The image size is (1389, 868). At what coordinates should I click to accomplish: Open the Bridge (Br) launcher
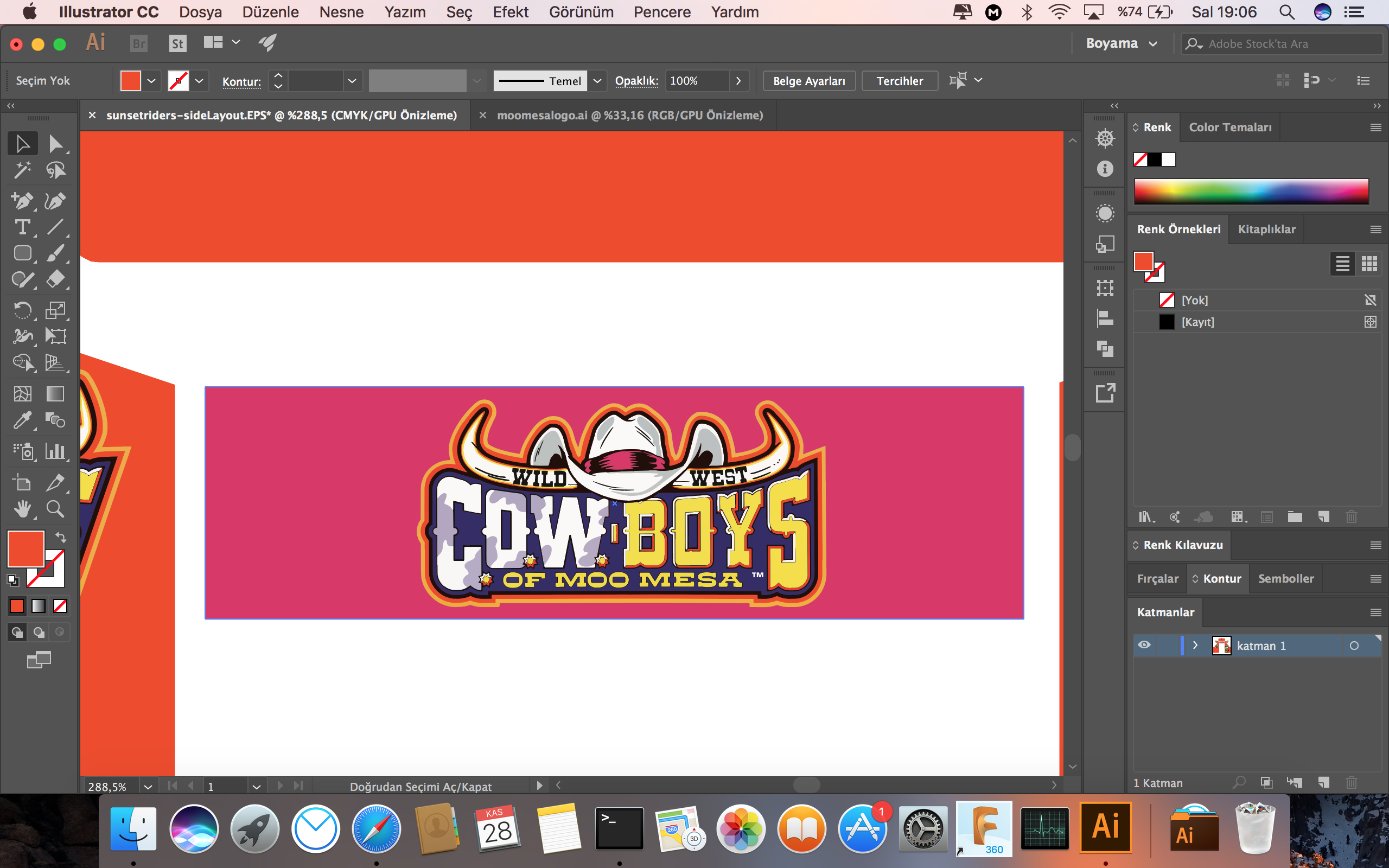(x=139, y=43)
